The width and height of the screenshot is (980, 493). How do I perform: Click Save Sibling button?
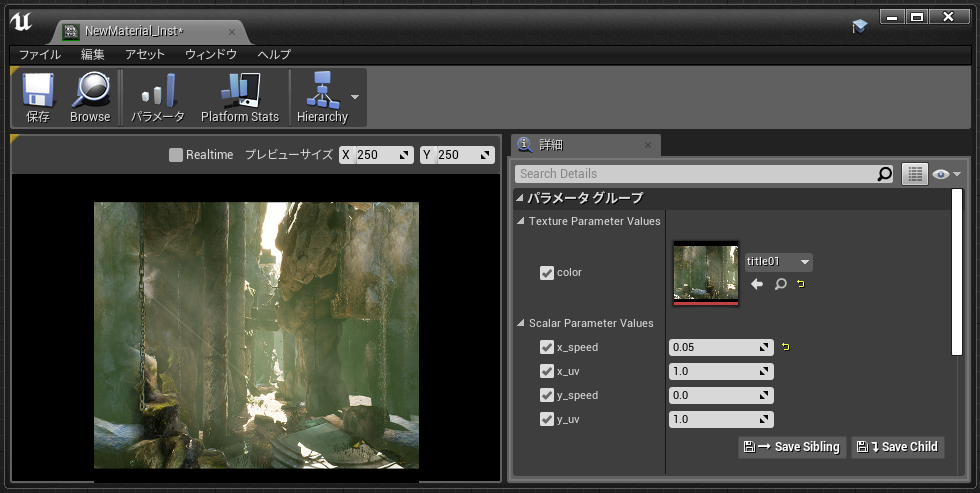point(792,447)
